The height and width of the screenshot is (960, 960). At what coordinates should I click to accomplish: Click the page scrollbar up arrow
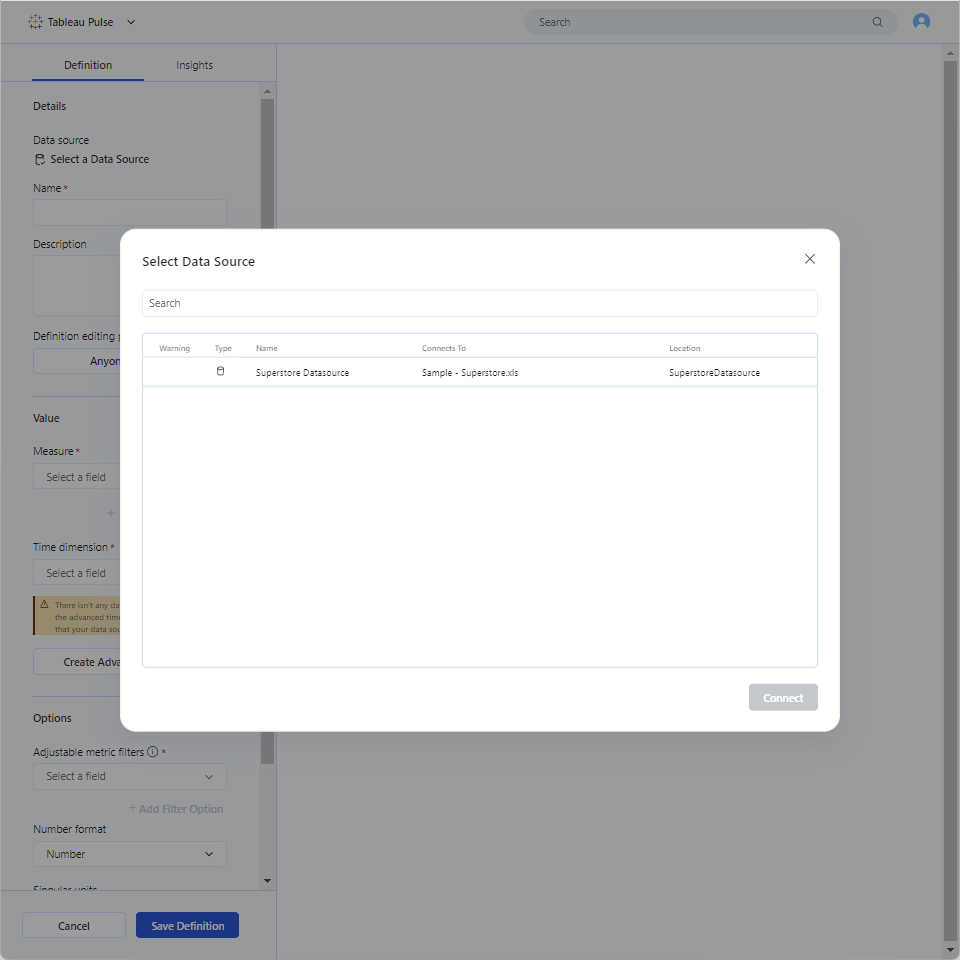pos(950,53)
